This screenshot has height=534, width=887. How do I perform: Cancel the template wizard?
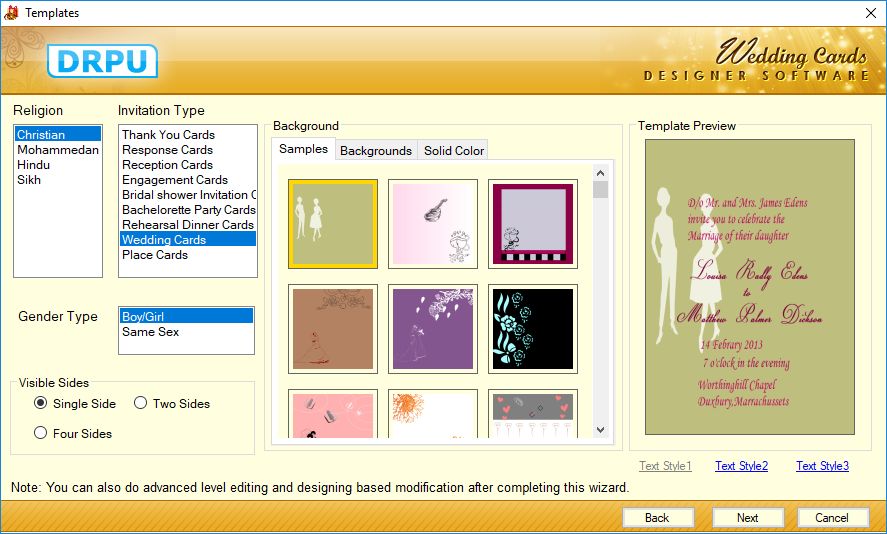coord(833,518)
